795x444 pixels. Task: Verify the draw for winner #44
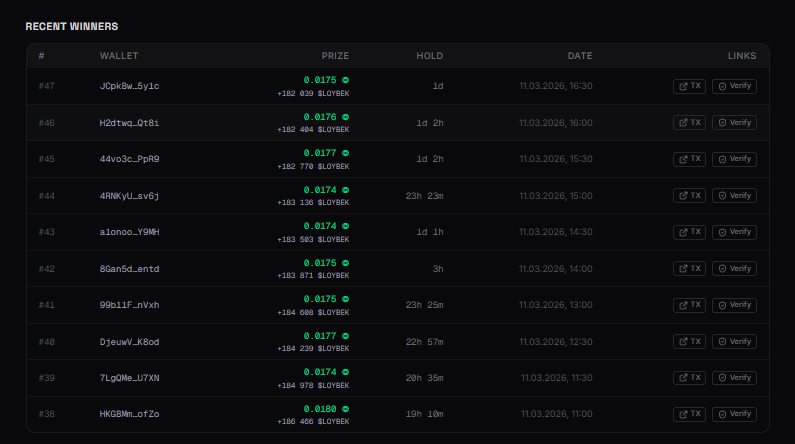(734, 196)
